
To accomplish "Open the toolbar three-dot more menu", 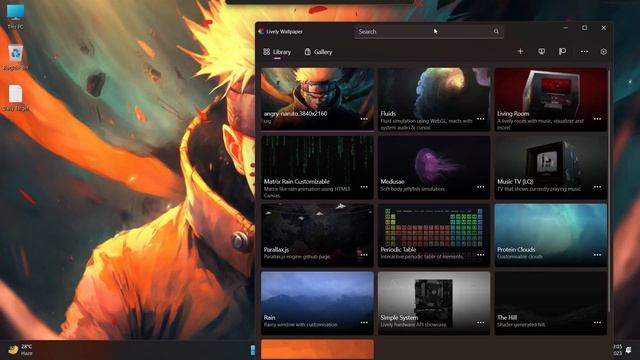I will tap(584, 51).
